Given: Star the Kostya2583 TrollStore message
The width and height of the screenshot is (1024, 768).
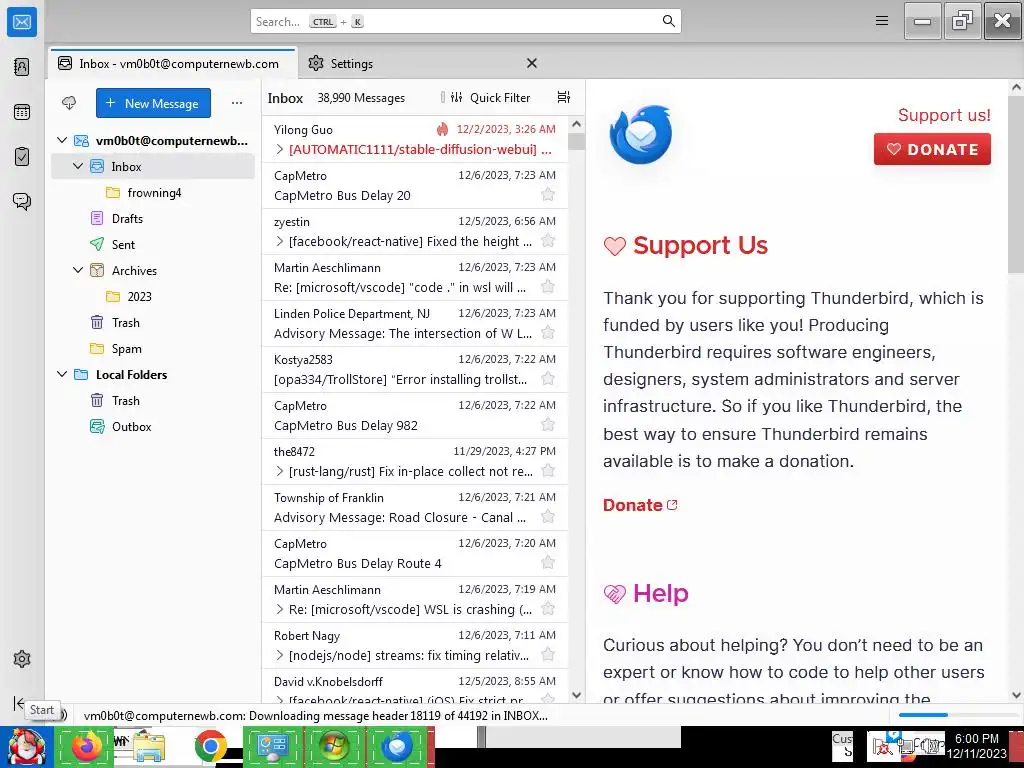Looking at the screenshot, I should (548, 378).
